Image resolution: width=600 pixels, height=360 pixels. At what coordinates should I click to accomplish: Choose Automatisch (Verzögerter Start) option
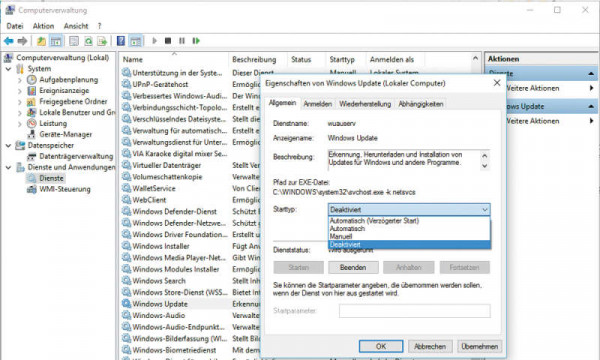click(409, 221)
